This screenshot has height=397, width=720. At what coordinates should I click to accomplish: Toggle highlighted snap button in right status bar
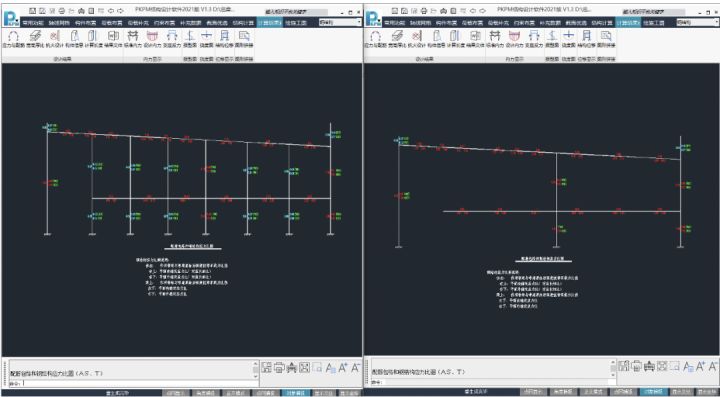(x=654, y=392)
